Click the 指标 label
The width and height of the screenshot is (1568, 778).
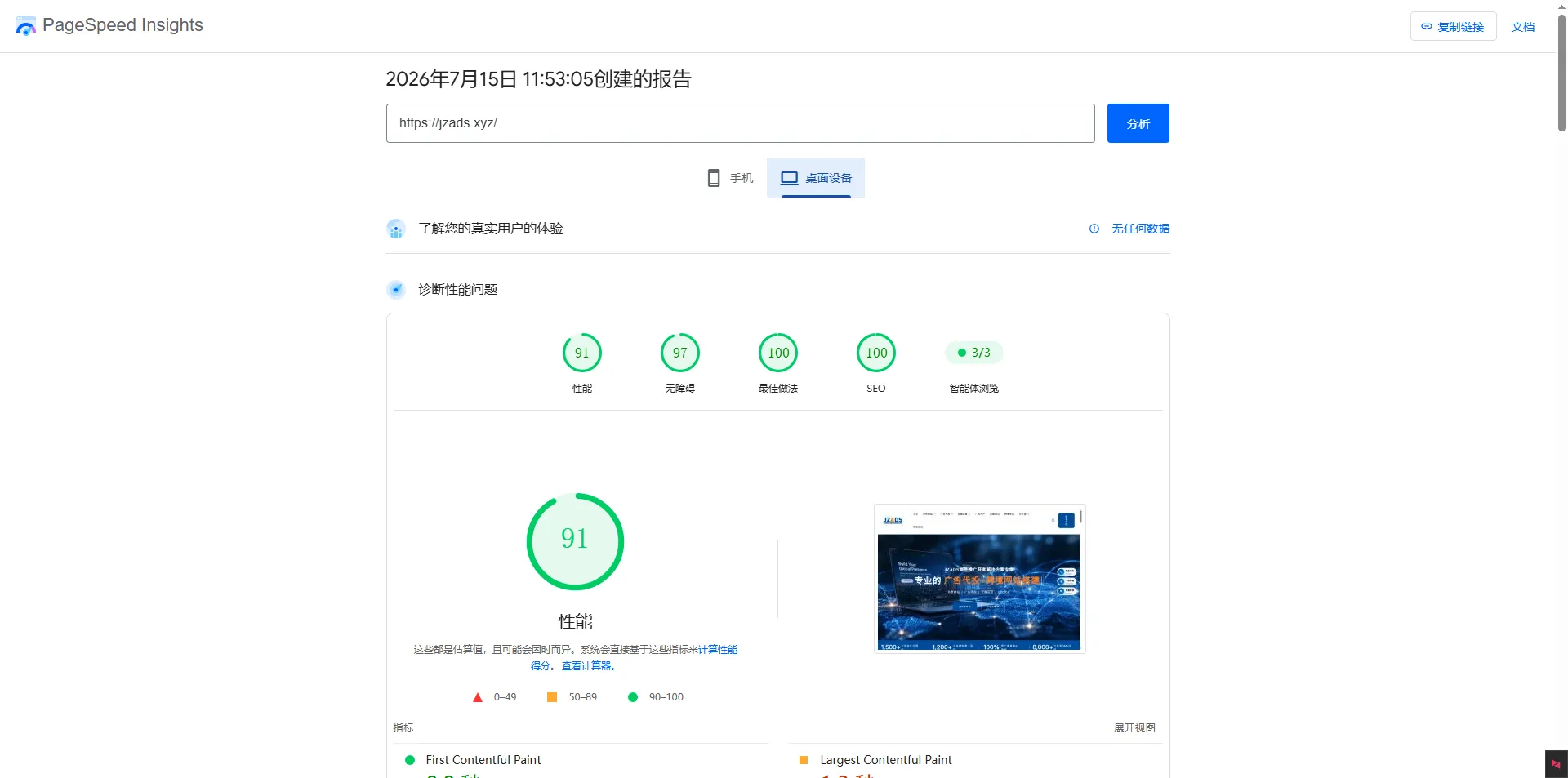tap(403, 727)
